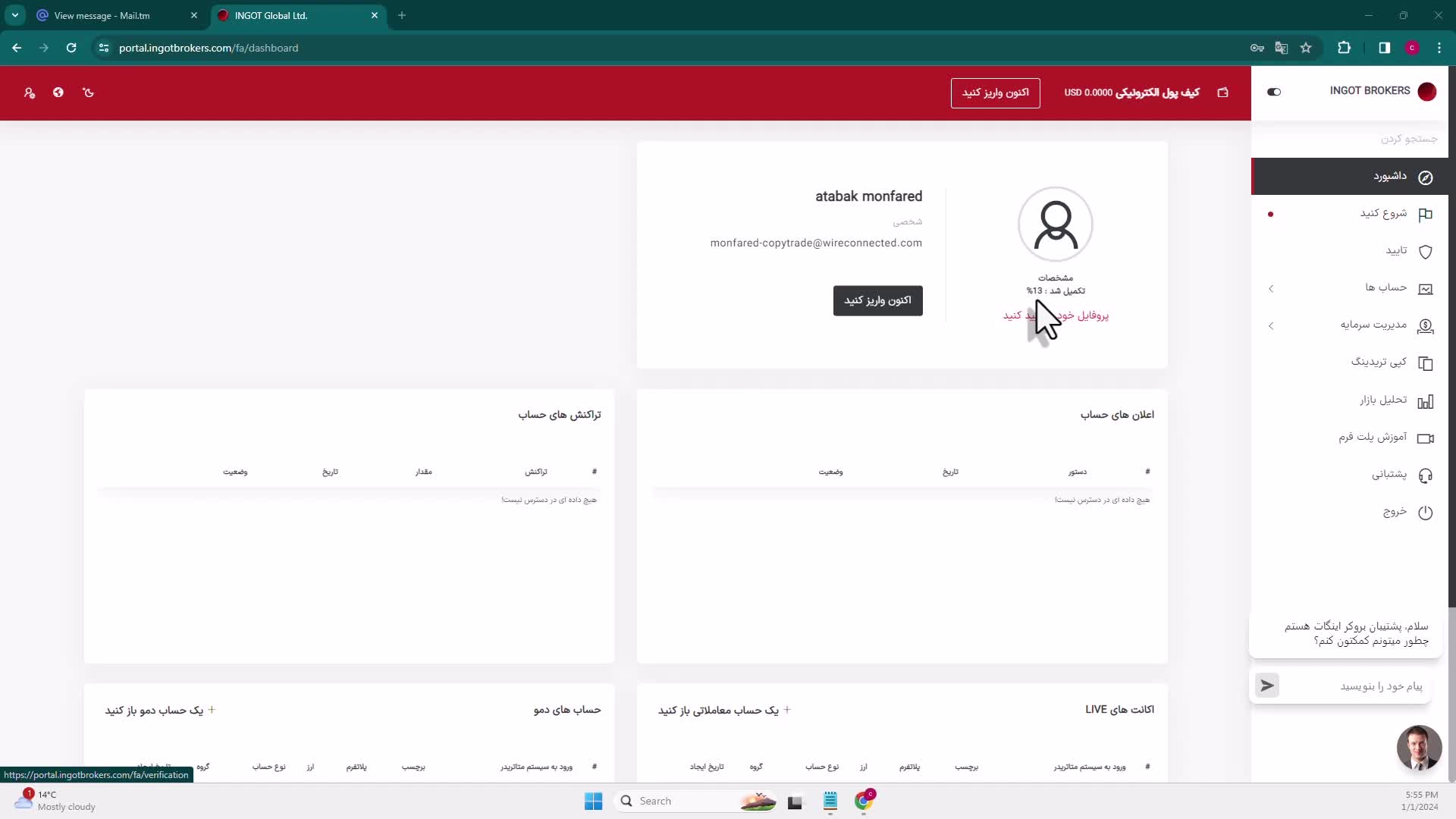Open a new demo account plus link
Viewport: 1456px width, 819px height.
(160, 710)
